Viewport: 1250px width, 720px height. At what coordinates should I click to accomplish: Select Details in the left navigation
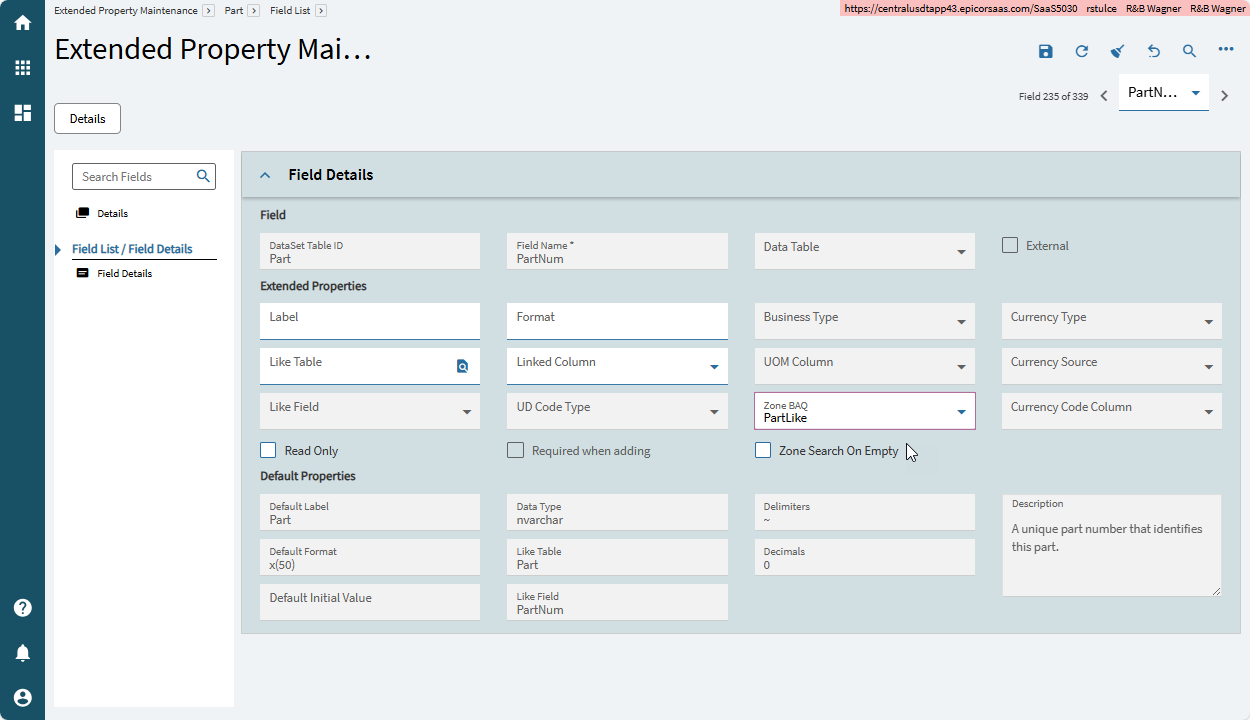point(112,213)
